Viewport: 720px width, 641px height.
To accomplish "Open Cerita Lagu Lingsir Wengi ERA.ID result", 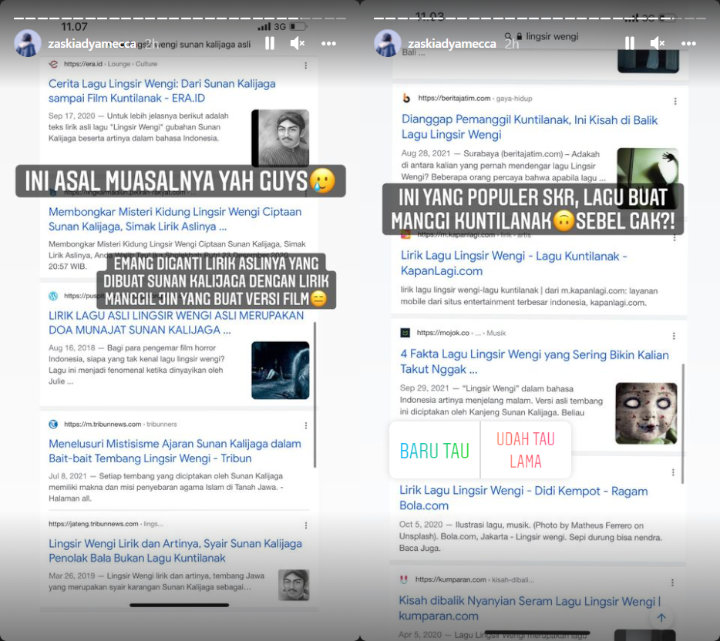I will coord(162,91).
